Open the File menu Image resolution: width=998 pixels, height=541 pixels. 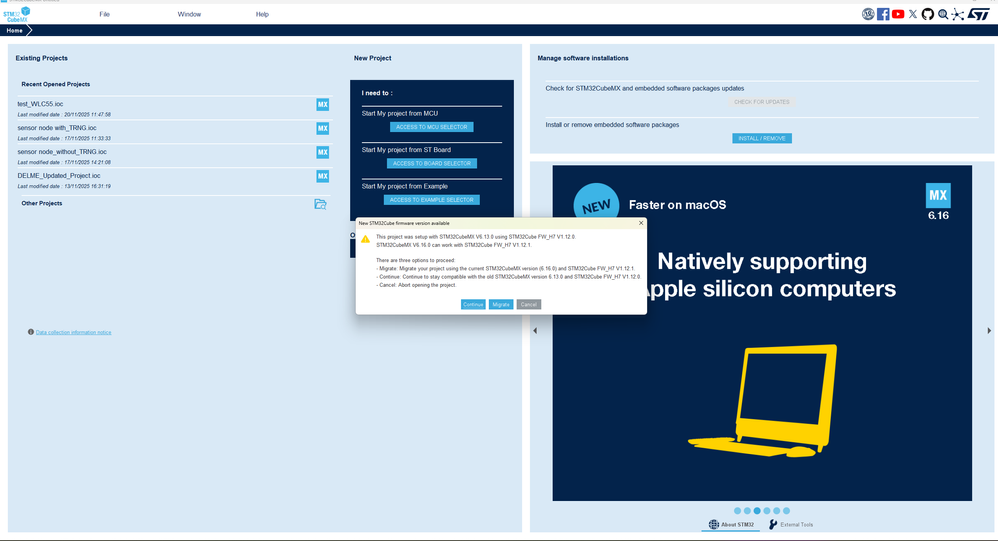104,14
